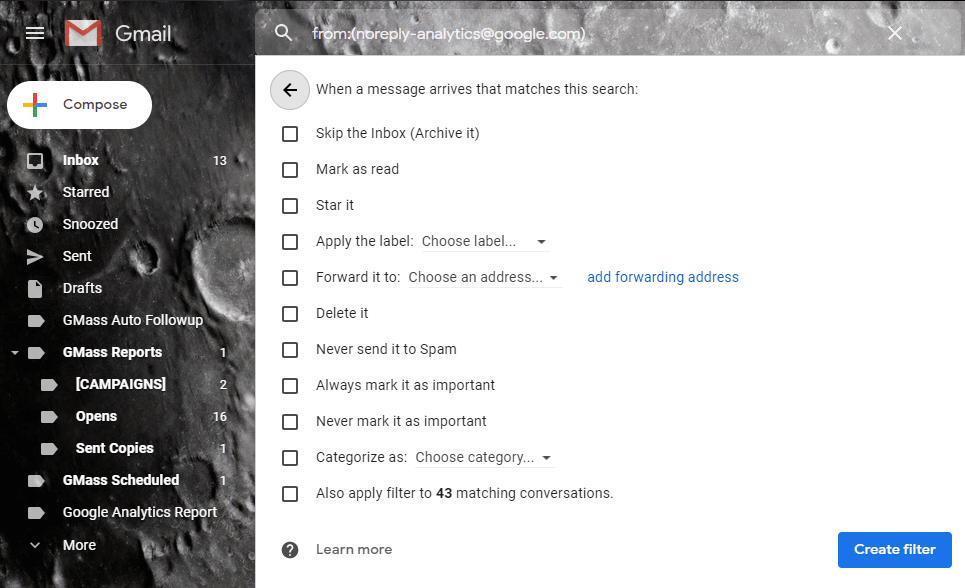Viewport: 965px width, 588px height.
Task: Click add forwarding address
Action: 663,277
